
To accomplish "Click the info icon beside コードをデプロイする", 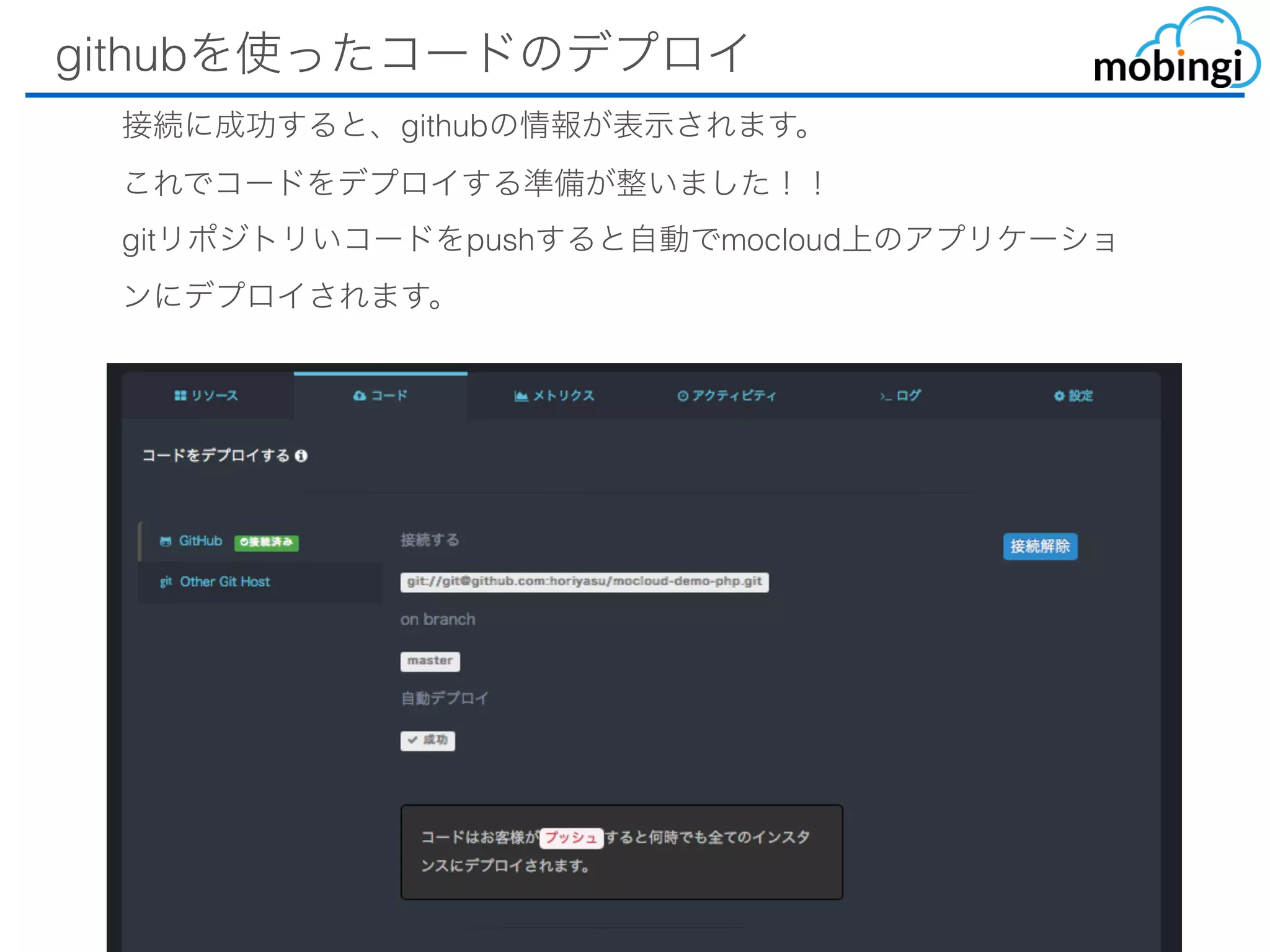I will (x=301, y=456).
